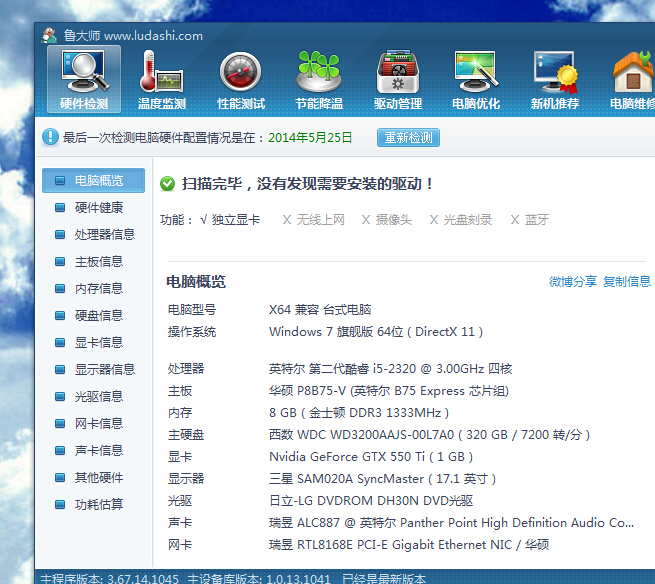Open the 驱动管理 driver management icon
The height and width of the screenshot is (584, 655).
pyautogui.click(x=398, y=79)
